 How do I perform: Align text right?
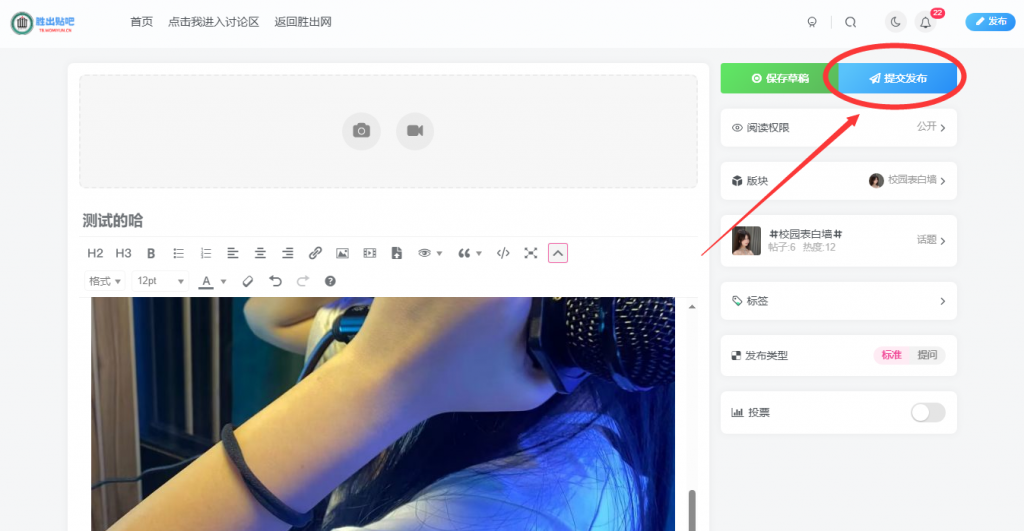[x=287, y=253]
